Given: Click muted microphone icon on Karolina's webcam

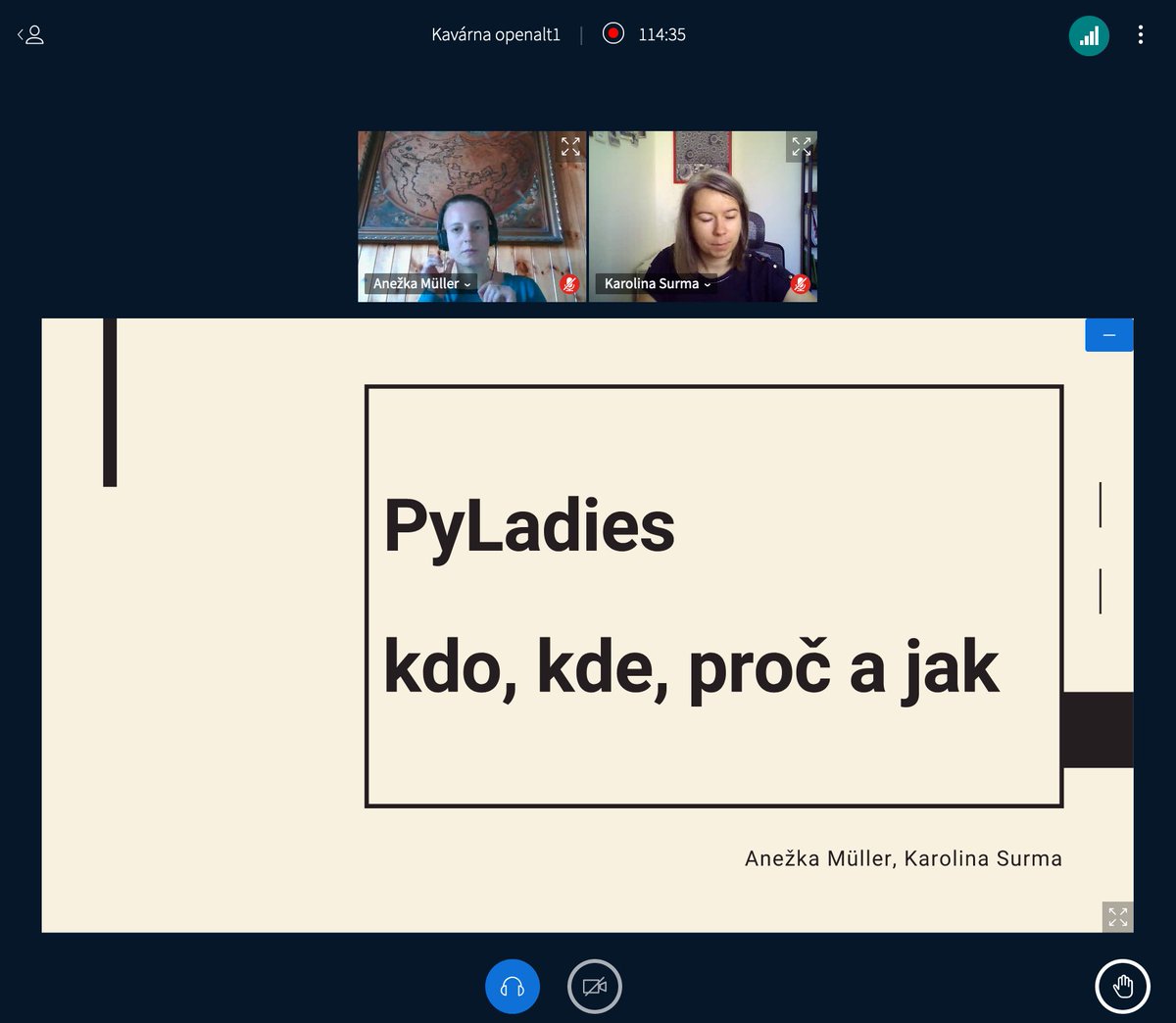Looking at the screenshot, I should (x=801, y=284).
